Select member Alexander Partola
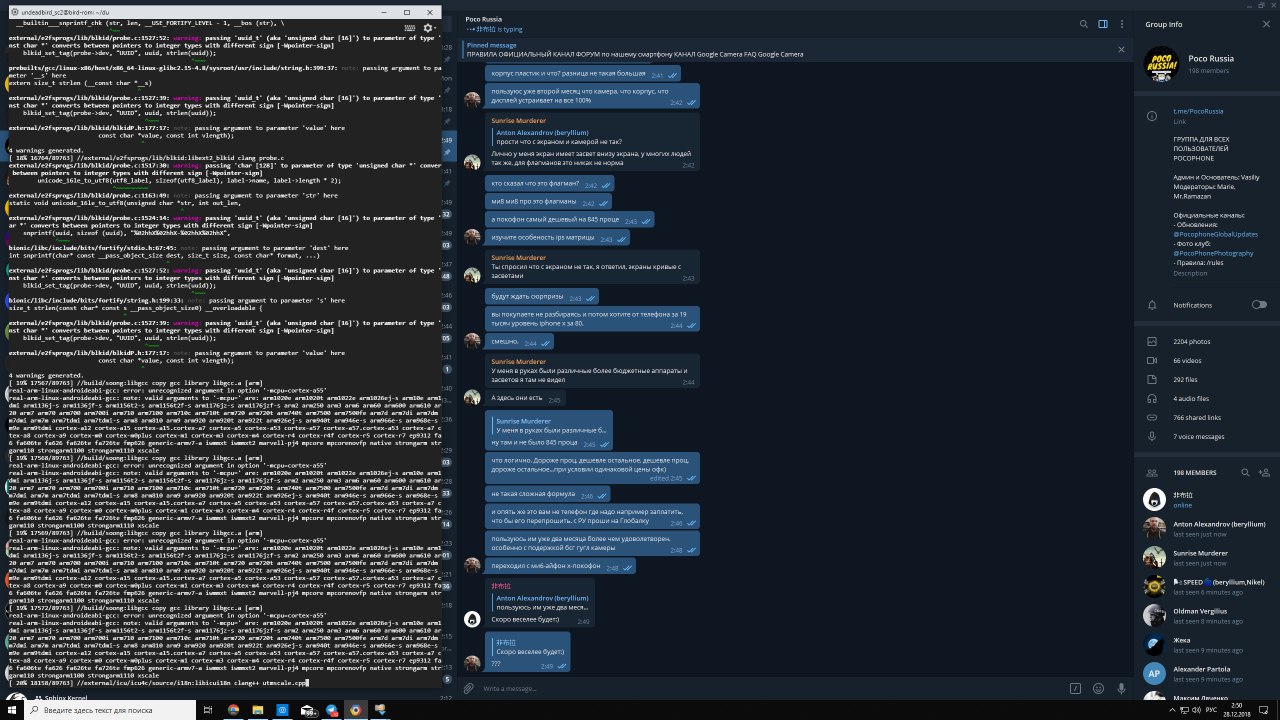The width and height of the screenshot is (1280, 720). click(1206, 673)
